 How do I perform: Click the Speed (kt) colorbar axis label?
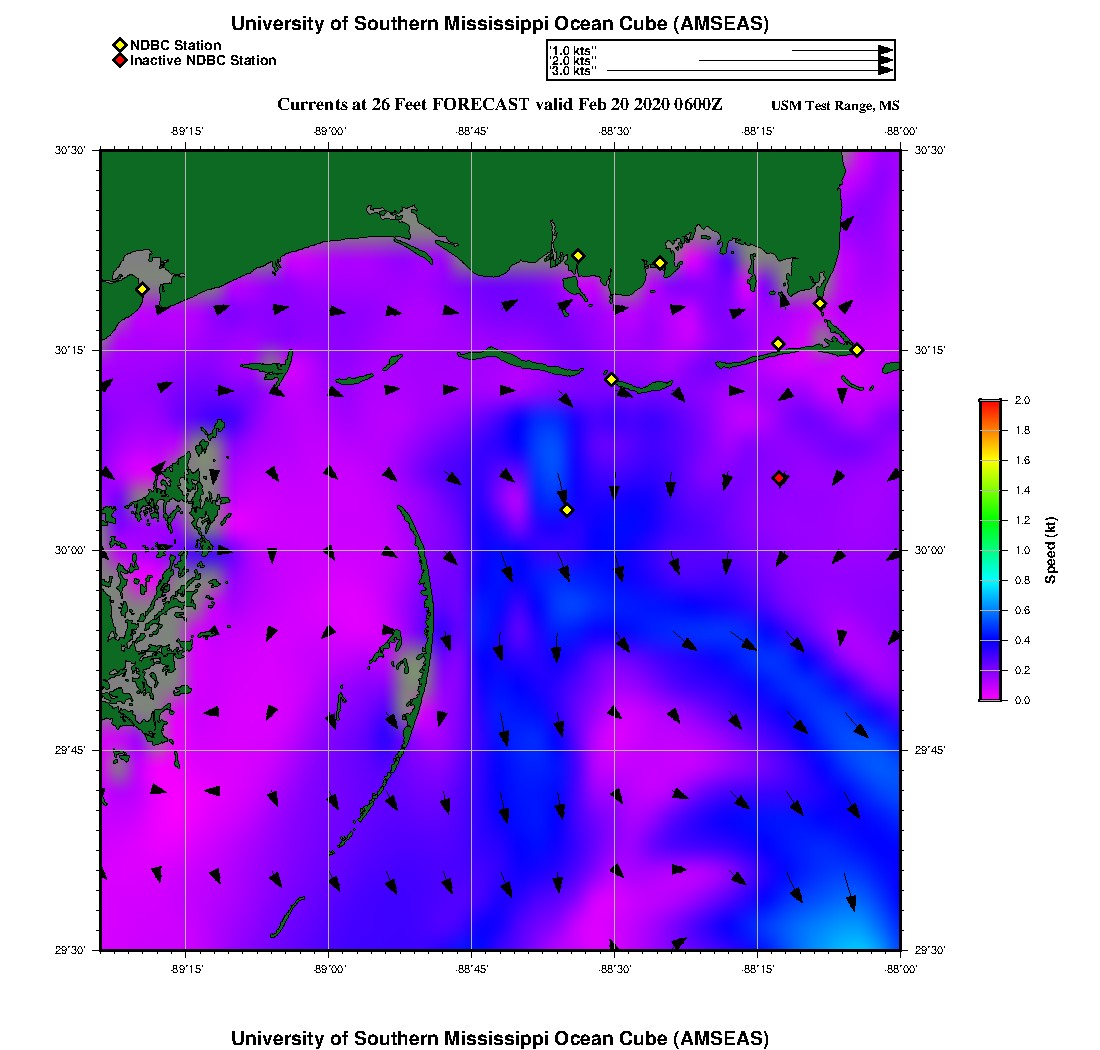click(1051, 550)
